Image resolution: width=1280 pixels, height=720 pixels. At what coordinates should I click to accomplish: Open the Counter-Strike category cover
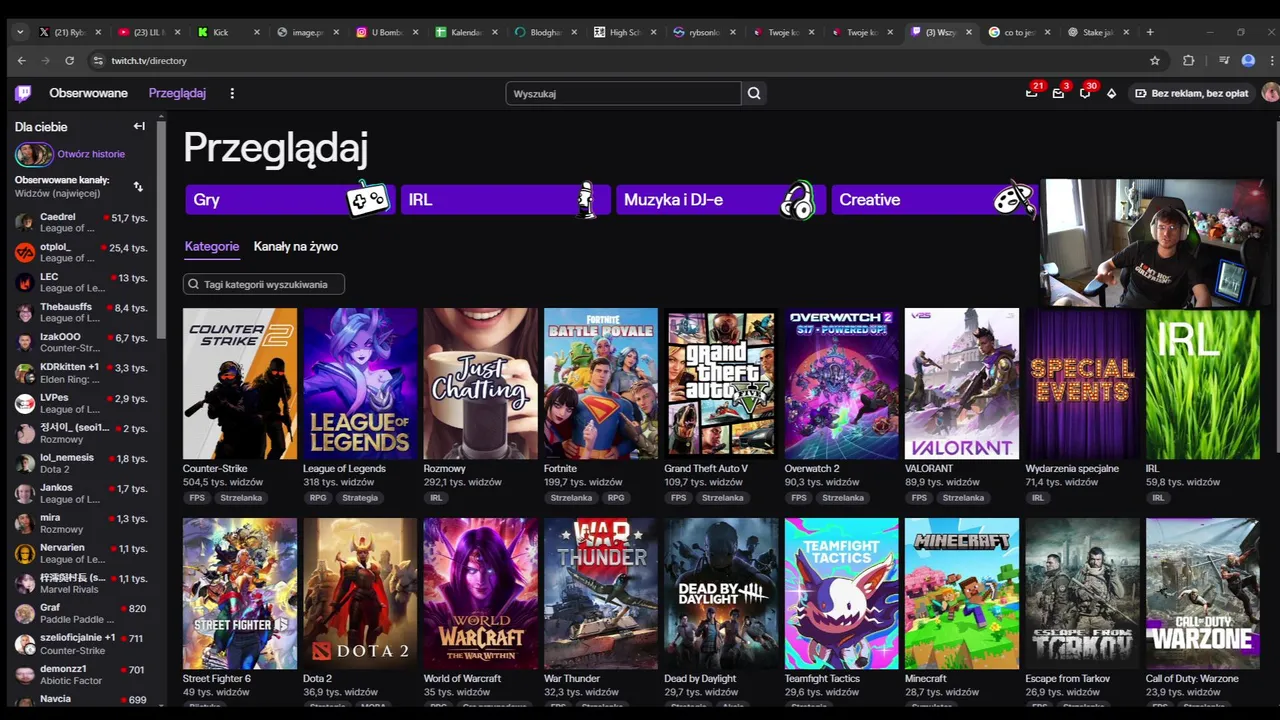(240, 383)
